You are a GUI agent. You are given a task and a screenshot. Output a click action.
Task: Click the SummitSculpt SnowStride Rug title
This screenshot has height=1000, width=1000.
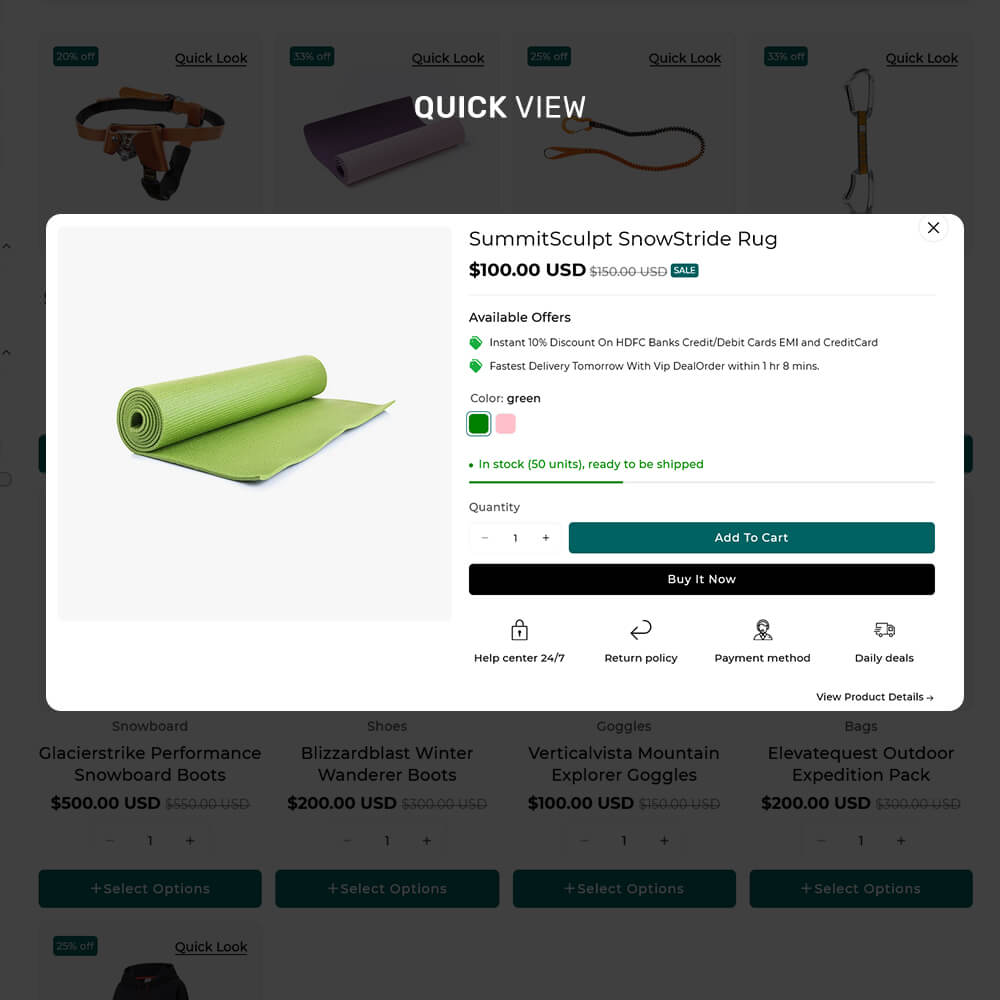[622, 239]
